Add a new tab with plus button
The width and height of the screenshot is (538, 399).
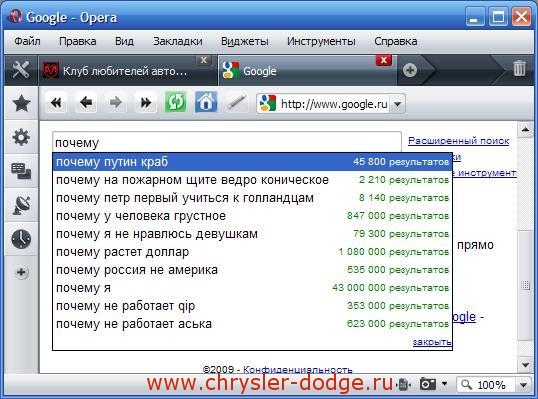point(410,70)
